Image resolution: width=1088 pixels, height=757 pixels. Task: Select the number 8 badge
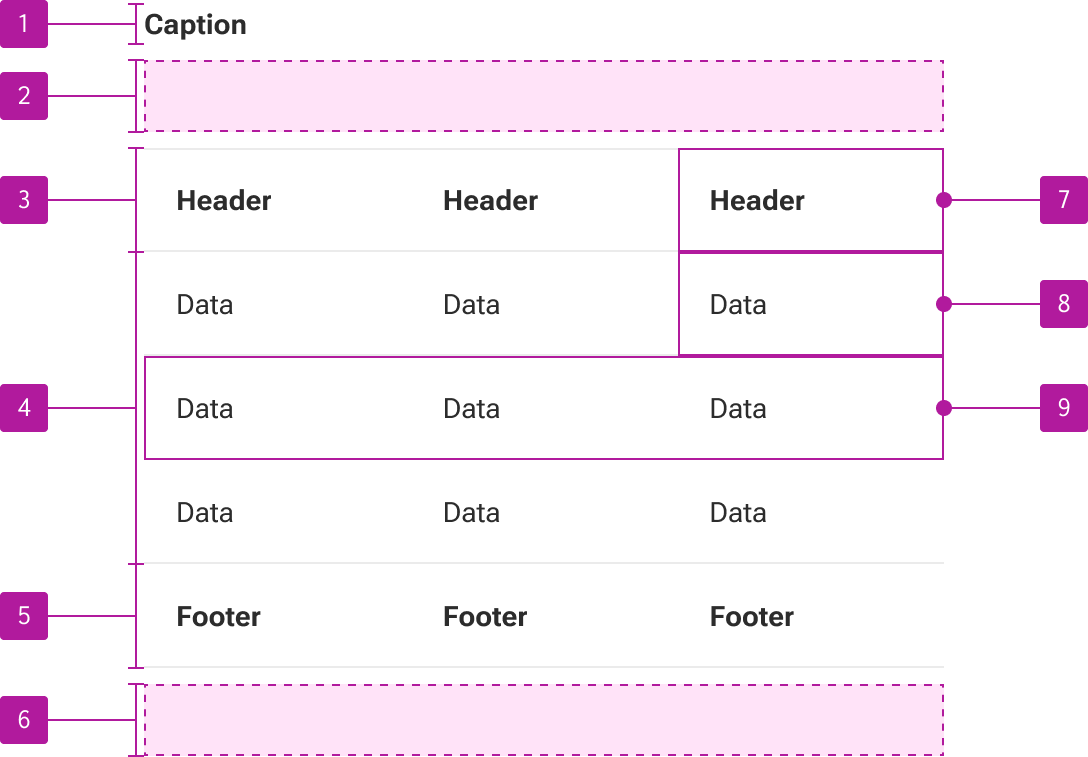1064,304
